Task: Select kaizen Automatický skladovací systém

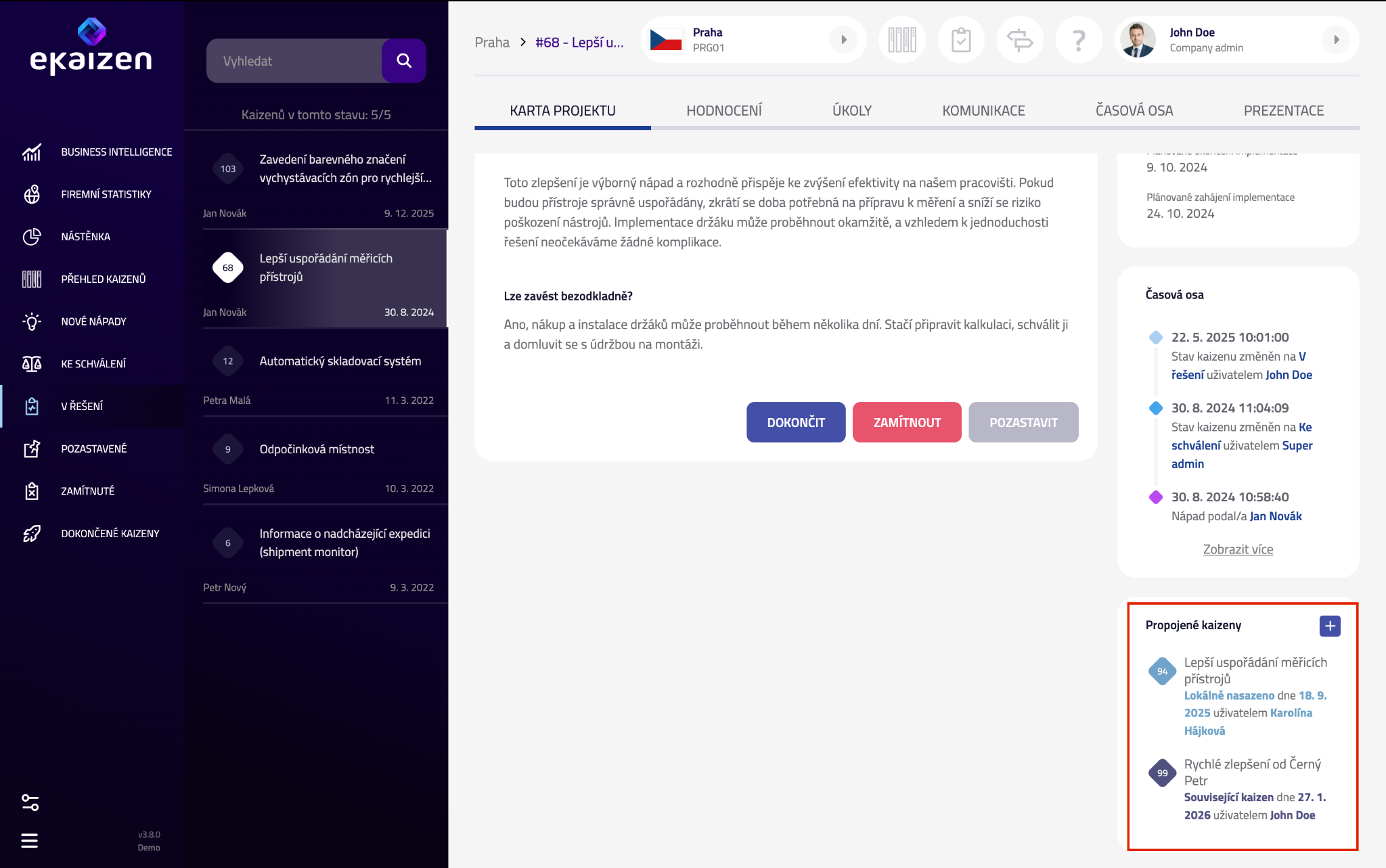Action: point(340,361)
